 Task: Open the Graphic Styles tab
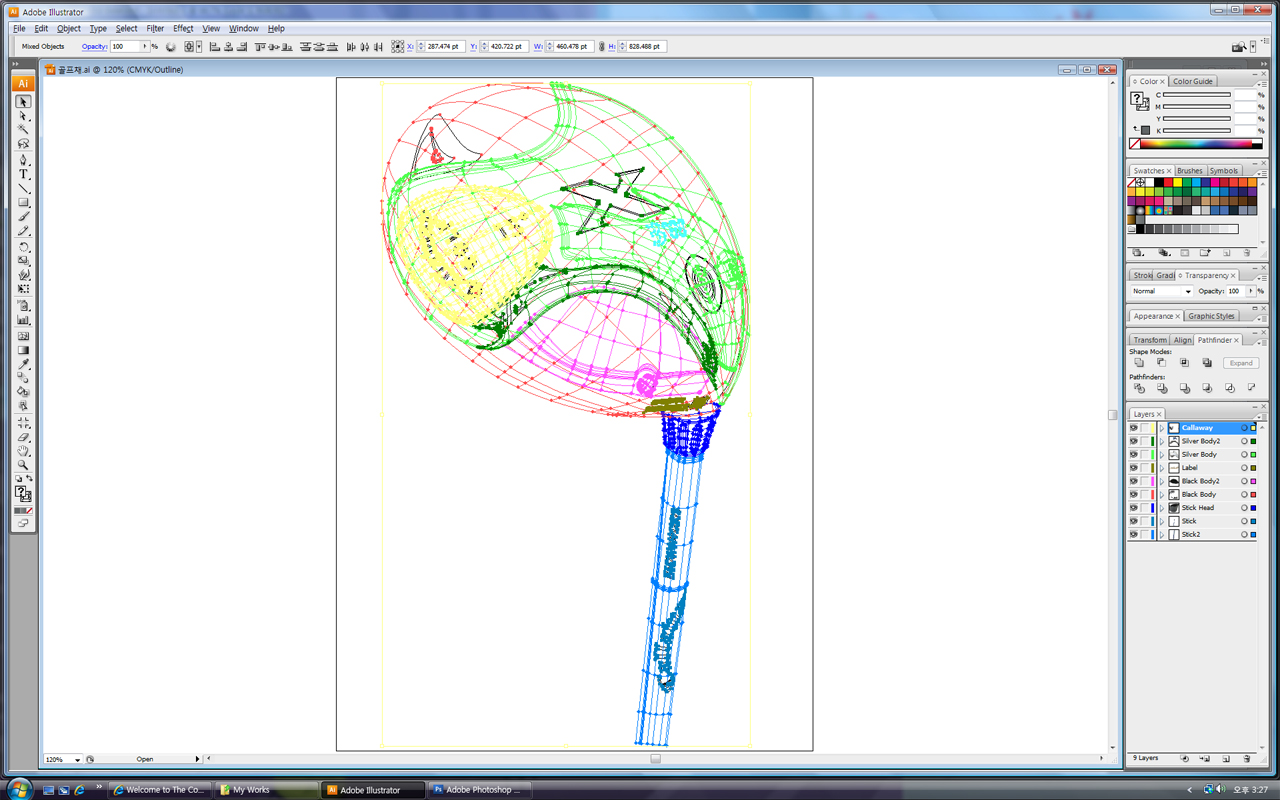coord(1211,316)
